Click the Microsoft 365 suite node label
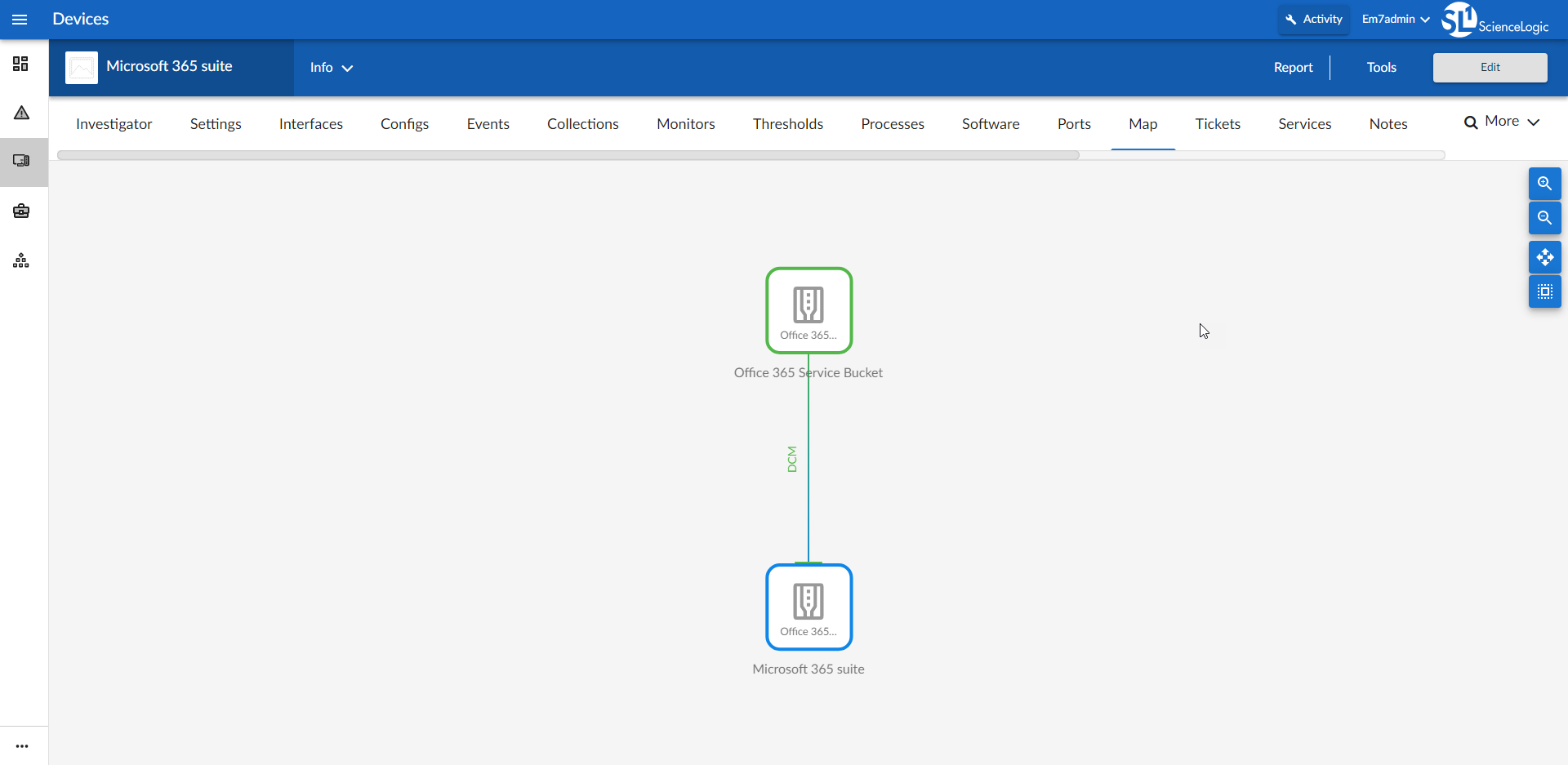 808,669
